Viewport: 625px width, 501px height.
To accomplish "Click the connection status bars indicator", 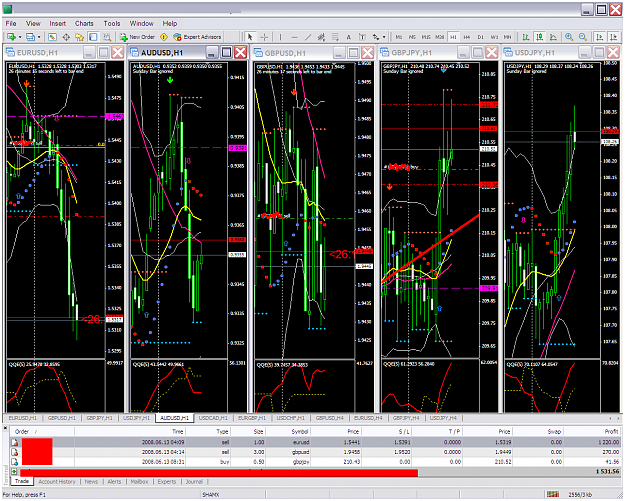I will pos(553,494).
